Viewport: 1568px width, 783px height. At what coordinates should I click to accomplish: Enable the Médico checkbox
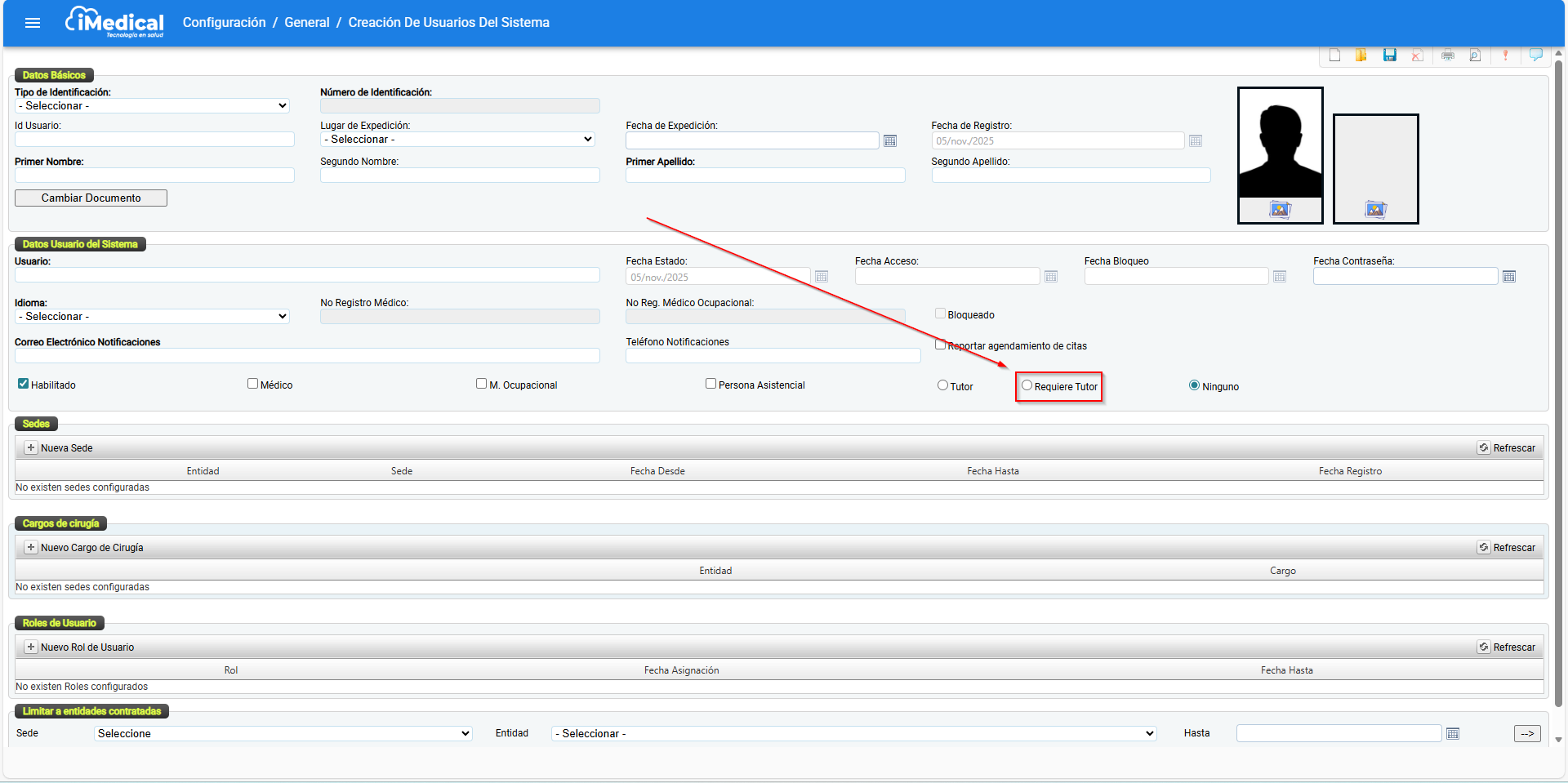[253, 384]
